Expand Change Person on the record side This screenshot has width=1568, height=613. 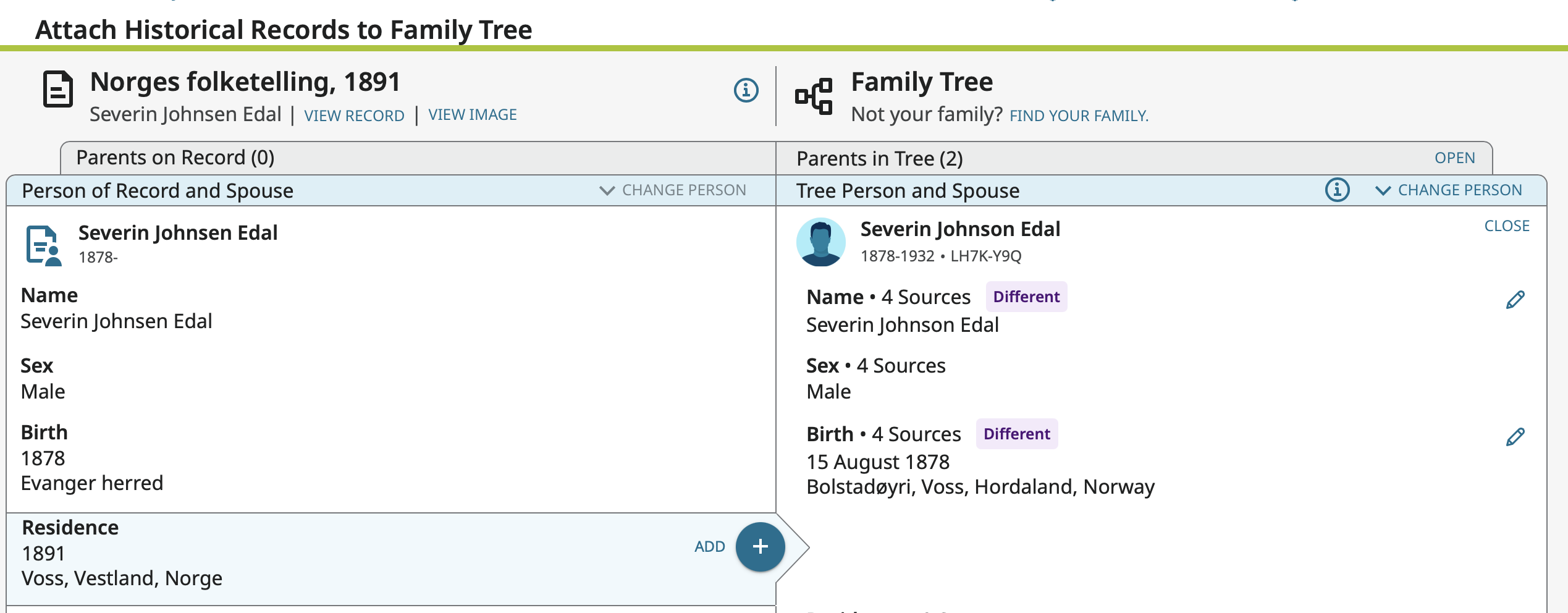pyautogui.click(x=673, y=190)
